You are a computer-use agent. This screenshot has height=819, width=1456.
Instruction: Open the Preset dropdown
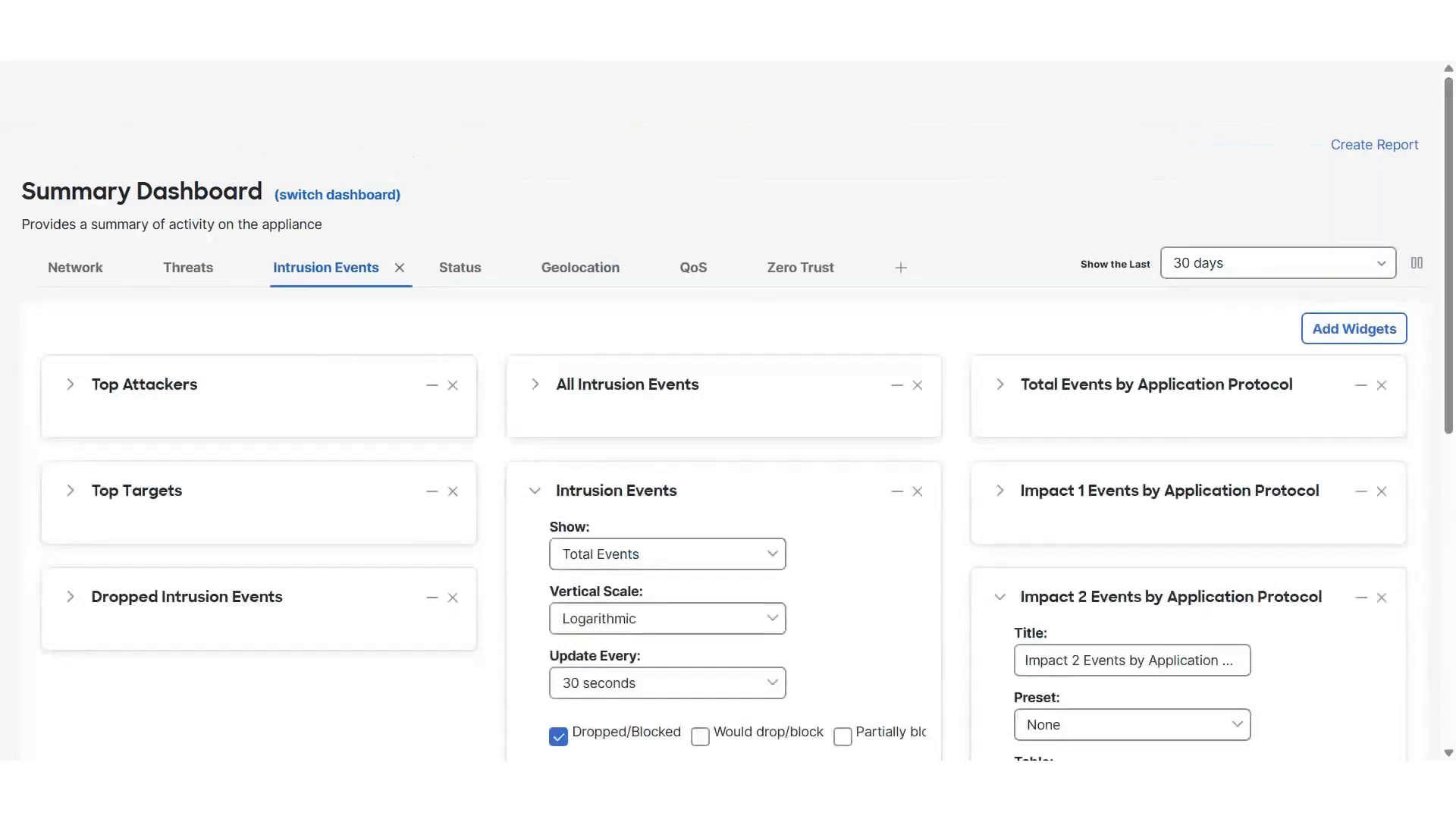tap(1132, 725)
